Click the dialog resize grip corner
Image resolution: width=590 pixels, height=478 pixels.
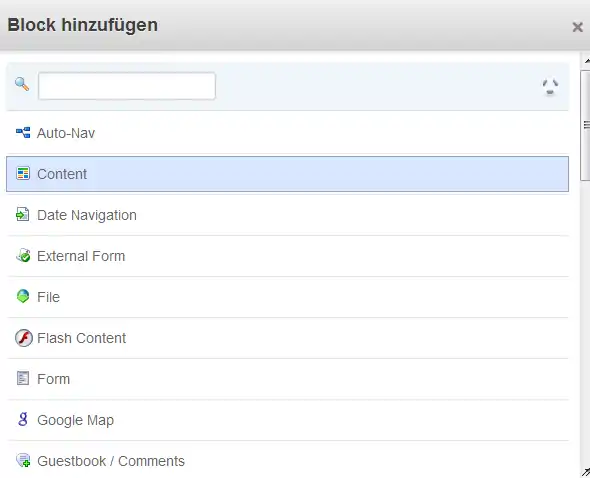(585, 472)
